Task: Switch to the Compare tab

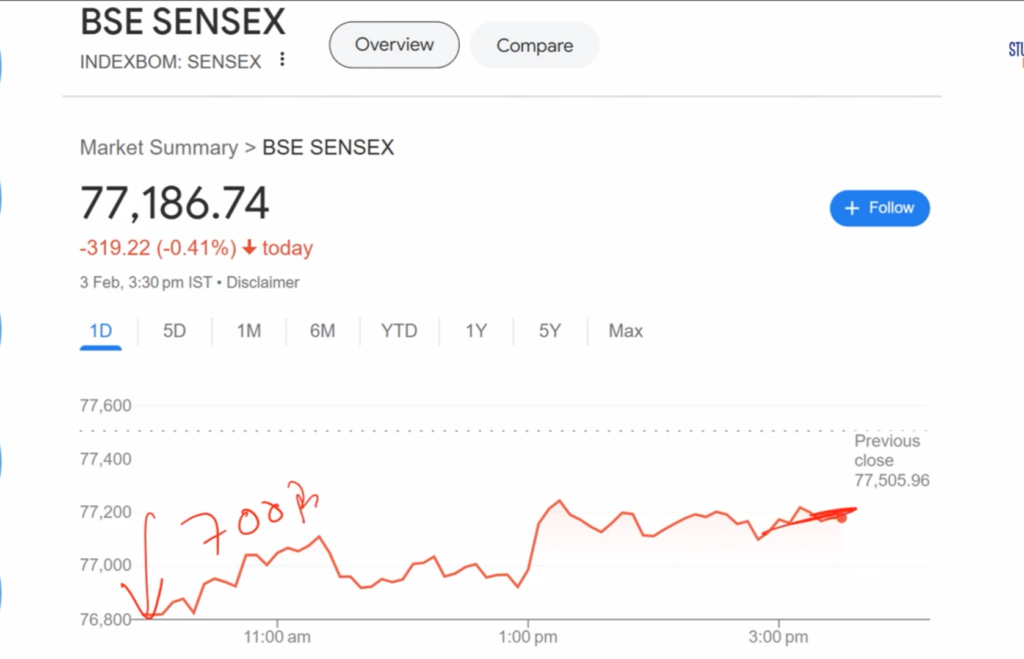Action: click(534, 46)
